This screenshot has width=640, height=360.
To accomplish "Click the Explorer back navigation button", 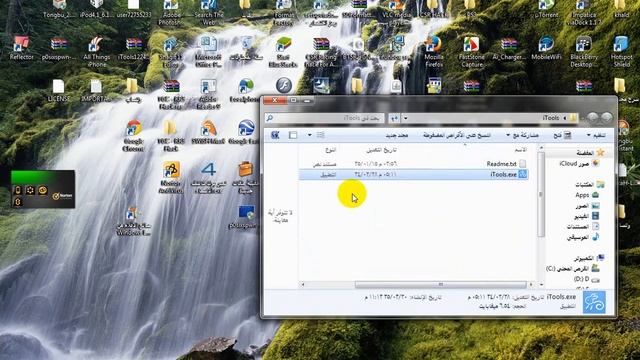I will 606,118.
